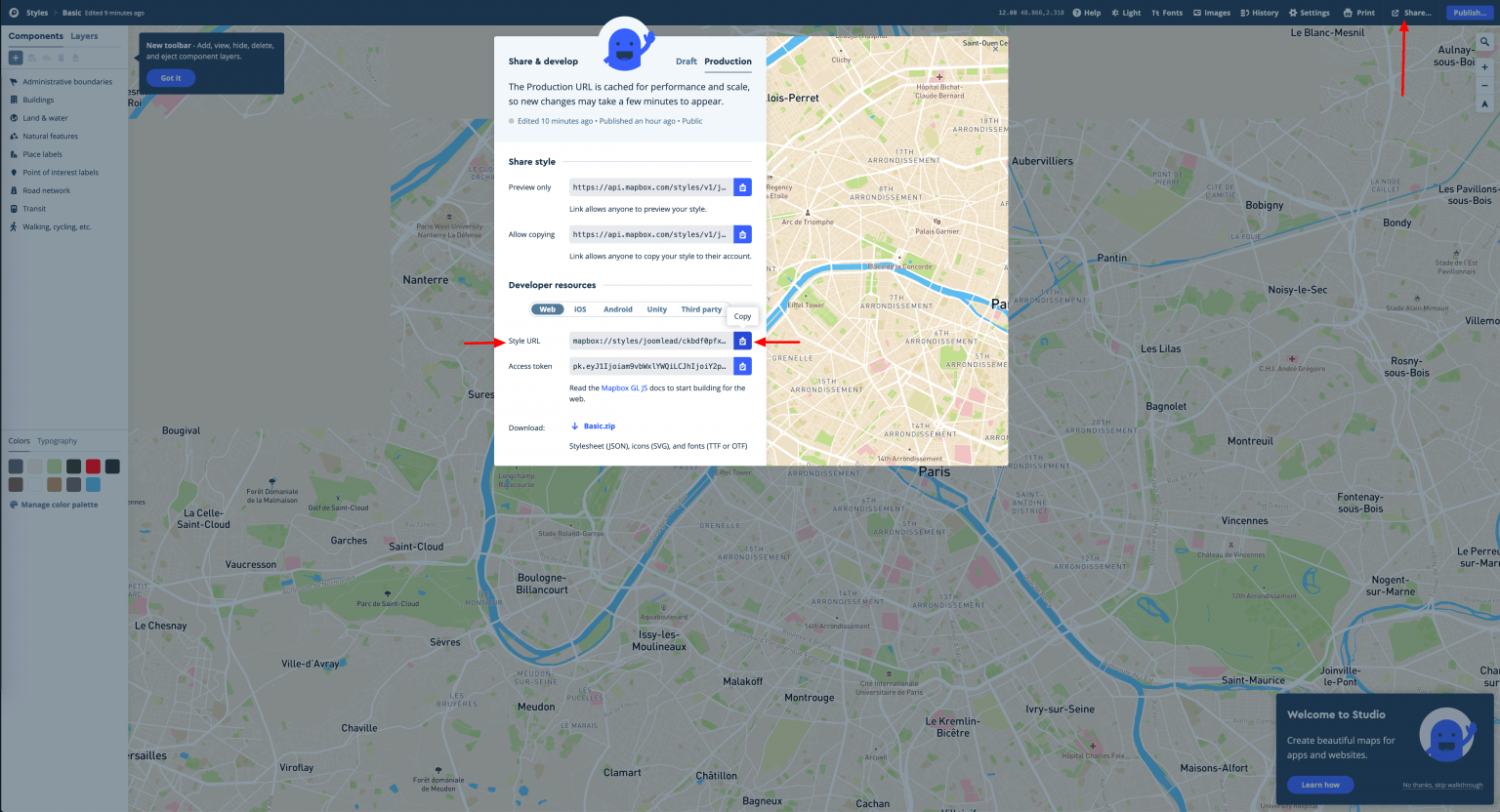This screenshot has width=1500, height=812.
Task: Toggle component visibility with the eye icon
Action: click(x=47, y=58)
